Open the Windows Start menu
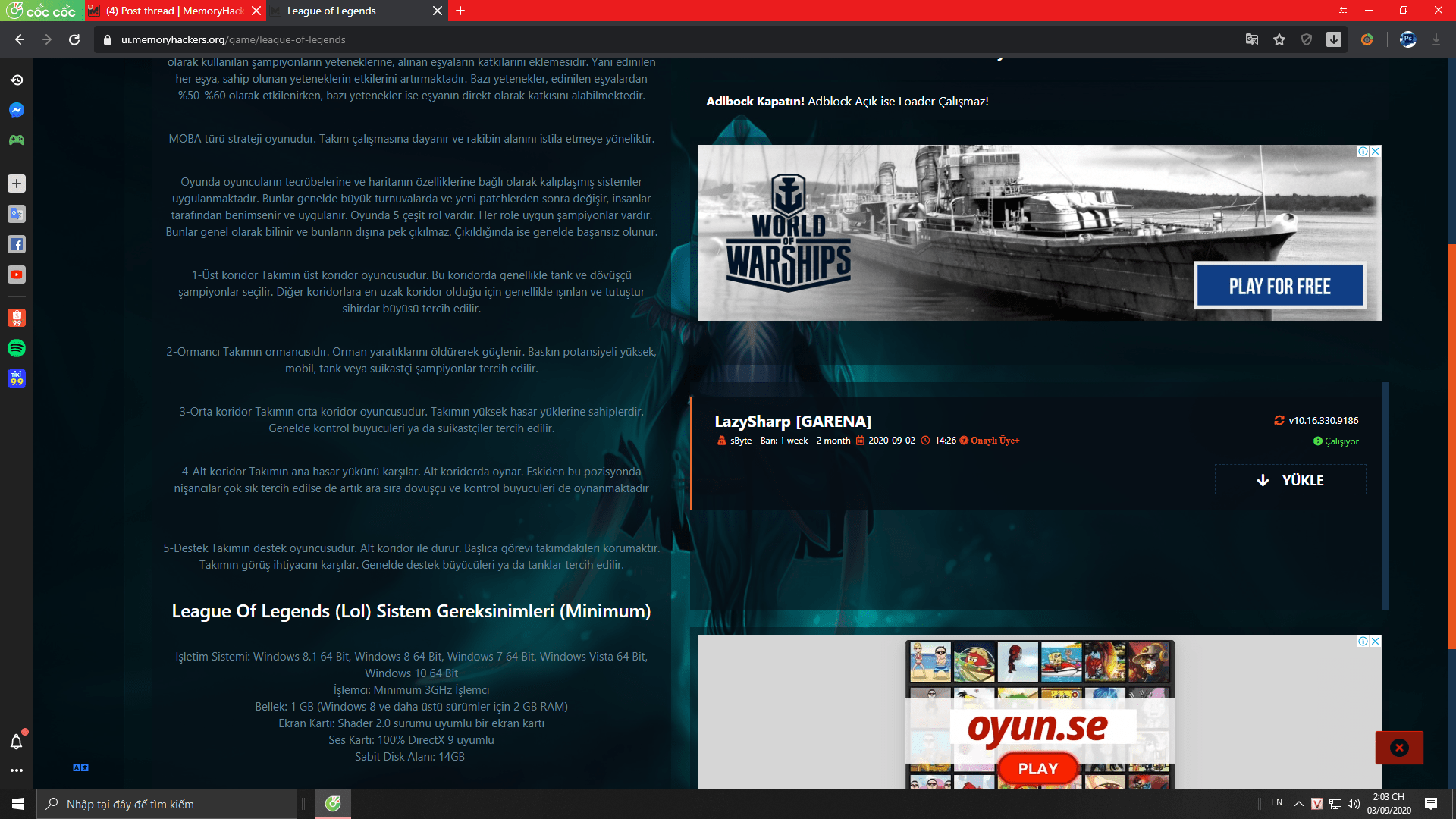This screenshot has height=819, width=1456. (x=18, y=804)
